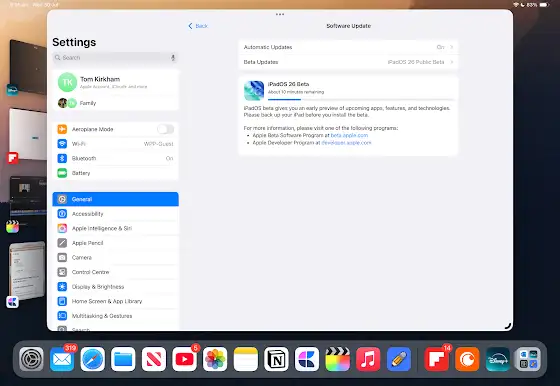The image size is (560, 386).
Task: Open Apple Pencil settings
Action: coord(115,243)
